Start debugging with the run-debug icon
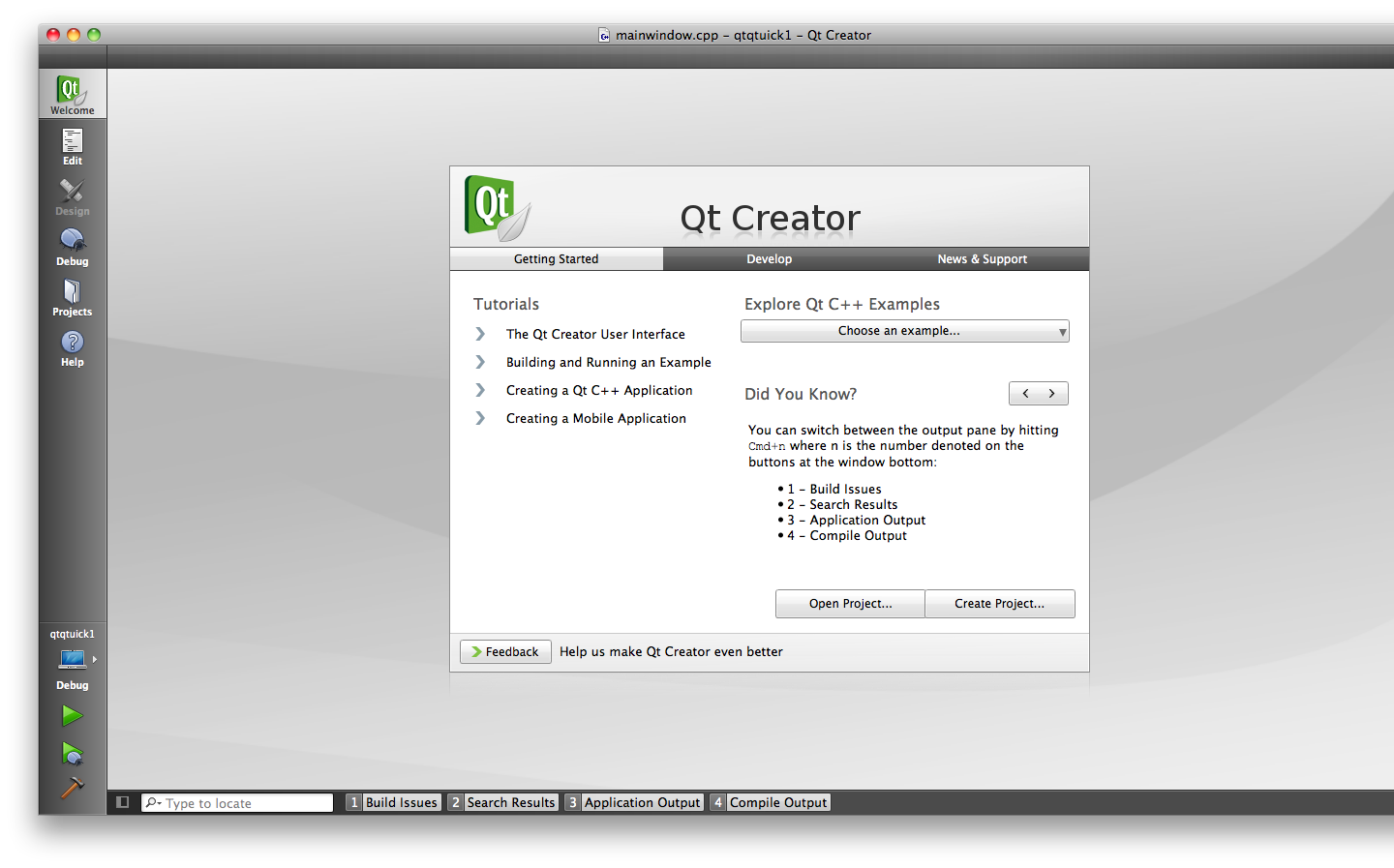 click(72, 753)
